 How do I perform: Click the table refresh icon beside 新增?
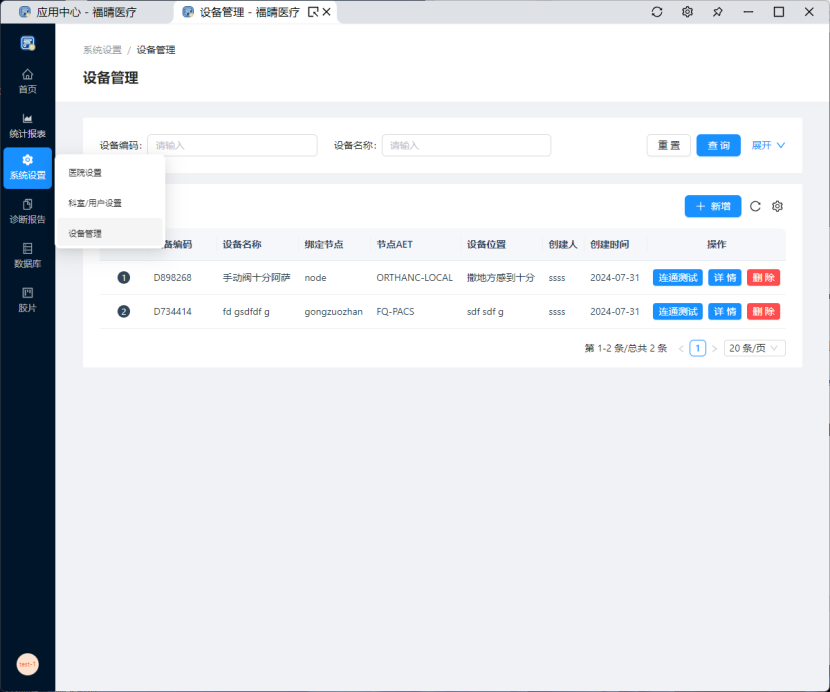tap(755, 206)
